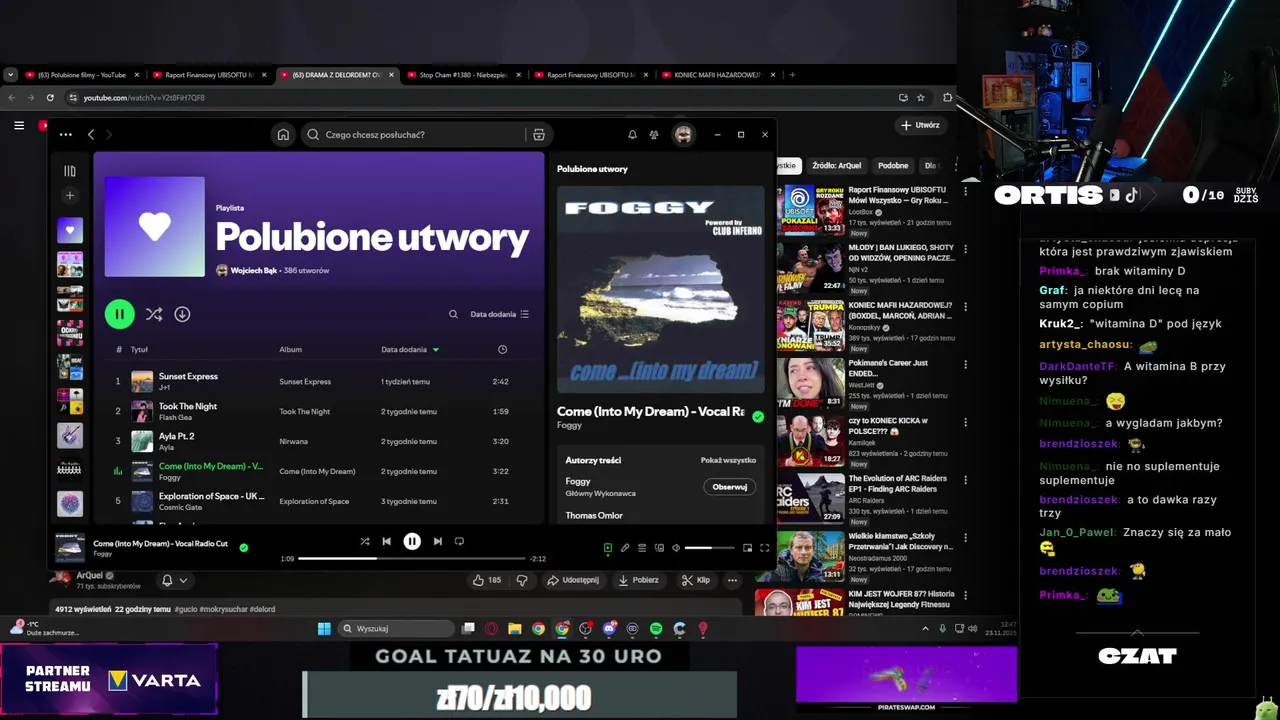Toggle repeat in the player bar

(459, 541)
